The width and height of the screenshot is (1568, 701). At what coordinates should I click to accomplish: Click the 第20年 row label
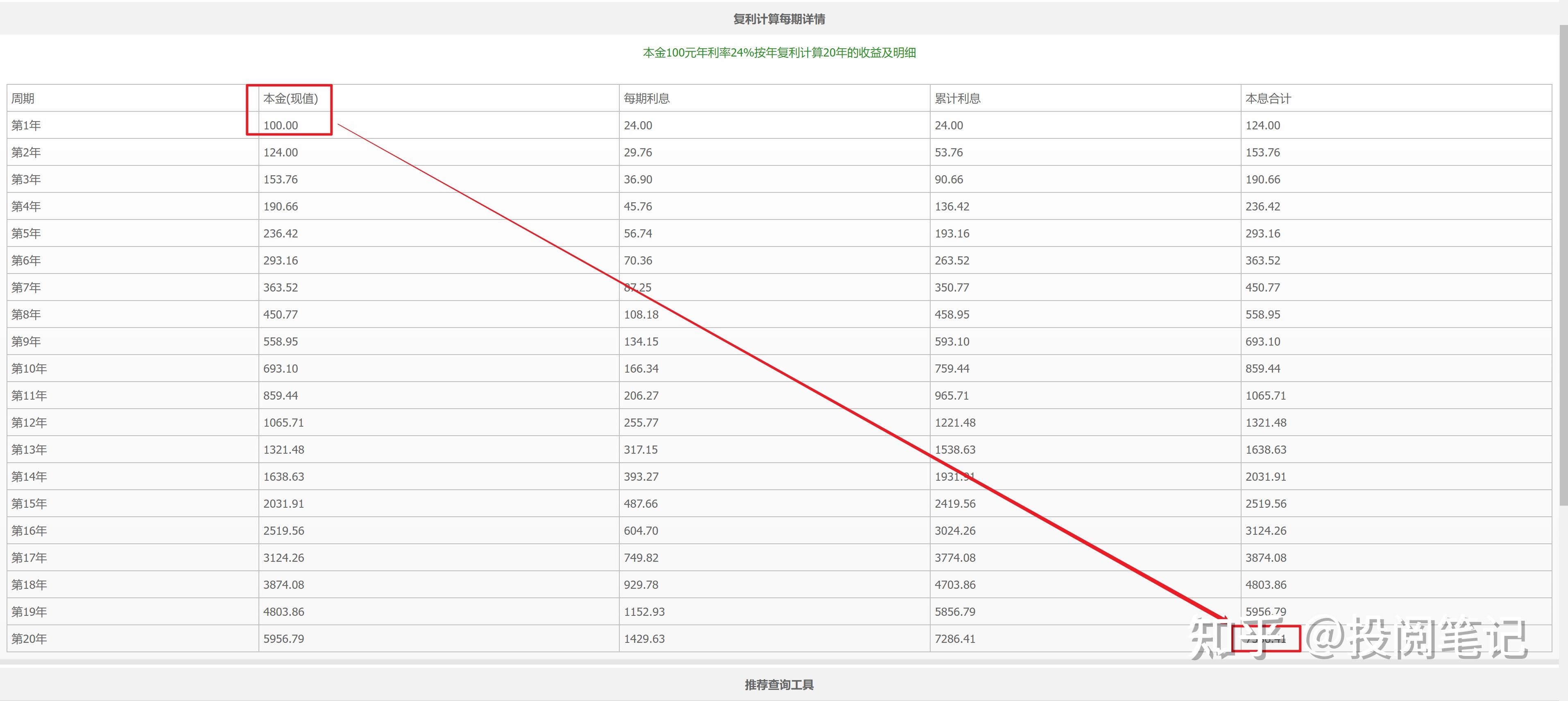(29, 639)
